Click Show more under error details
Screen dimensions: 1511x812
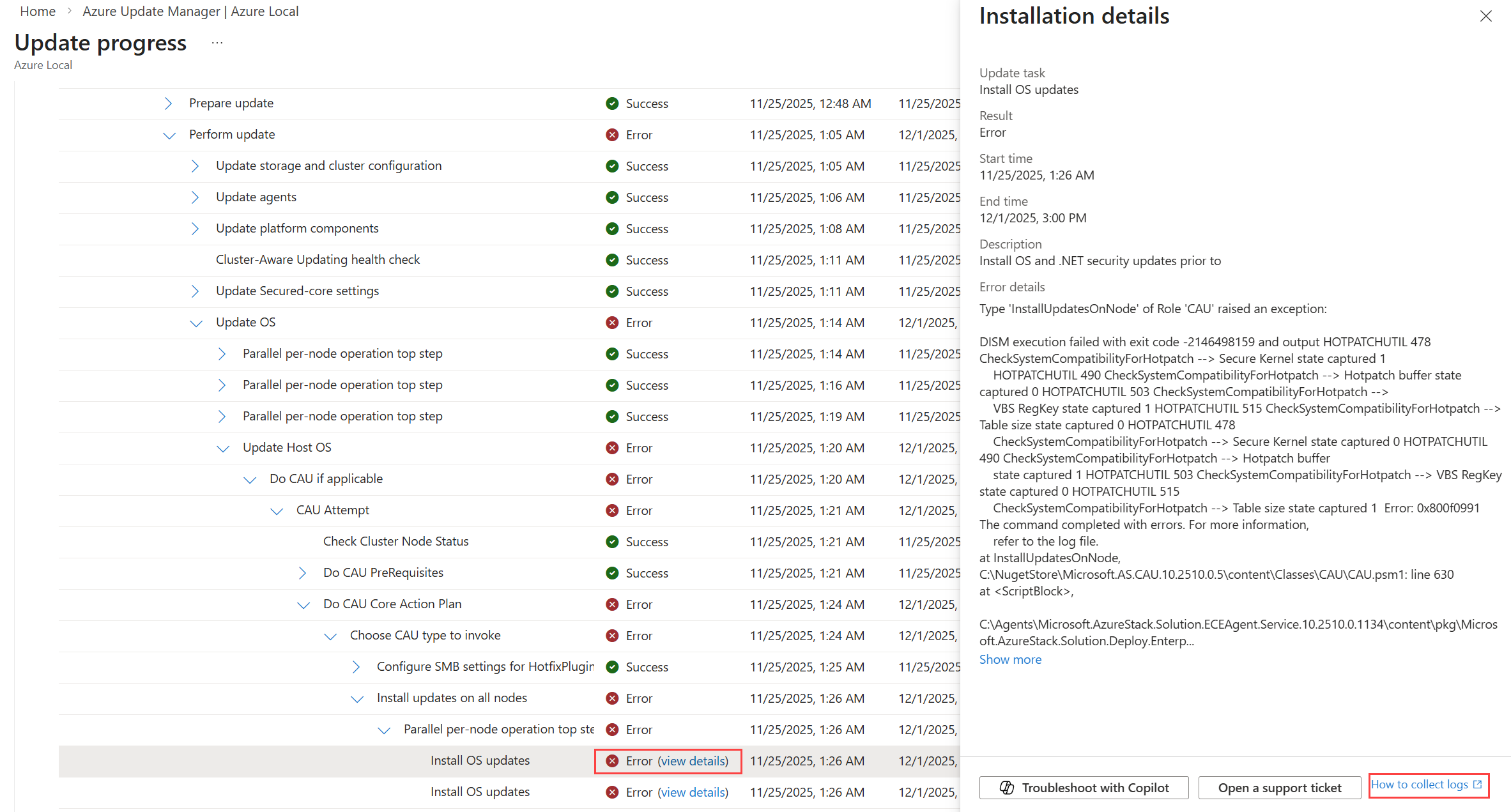[x=1010, y=659]
